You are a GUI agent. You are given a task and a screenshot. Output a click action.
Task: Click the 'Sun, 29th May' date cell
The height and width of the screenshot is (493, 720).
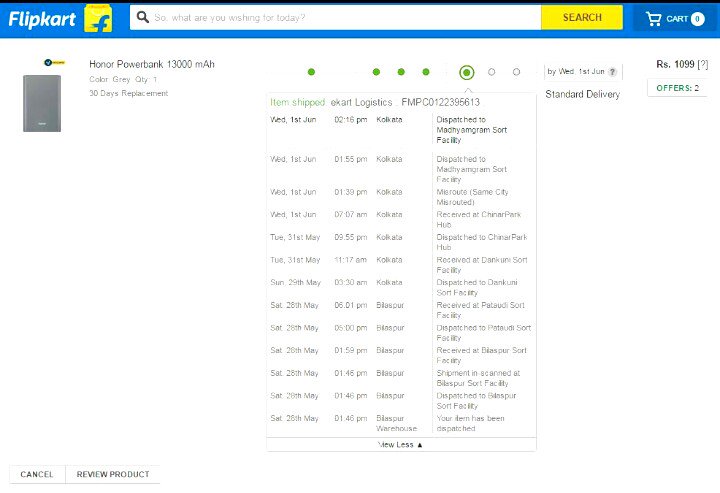click(295, 282)
